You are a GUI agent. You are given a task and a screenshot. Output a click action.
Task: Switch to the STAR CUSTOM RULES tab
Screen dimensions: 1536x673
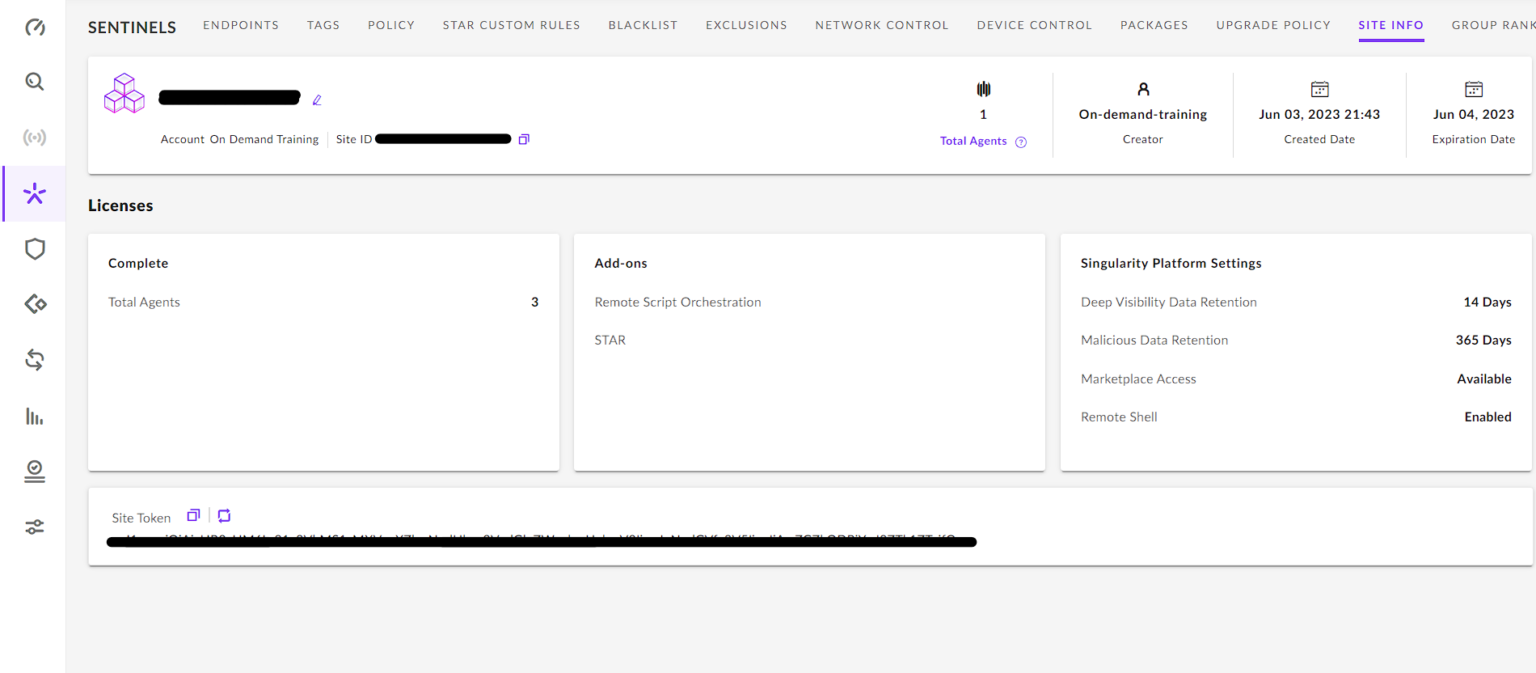[511, 25]
